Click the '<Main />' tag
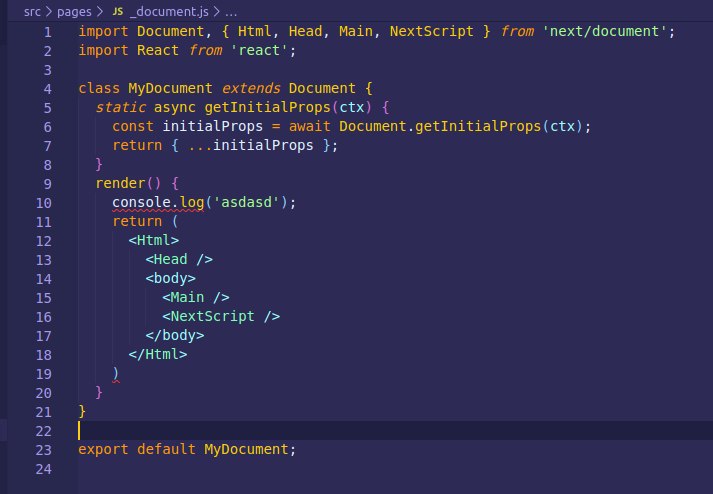 tap(196, 297)
